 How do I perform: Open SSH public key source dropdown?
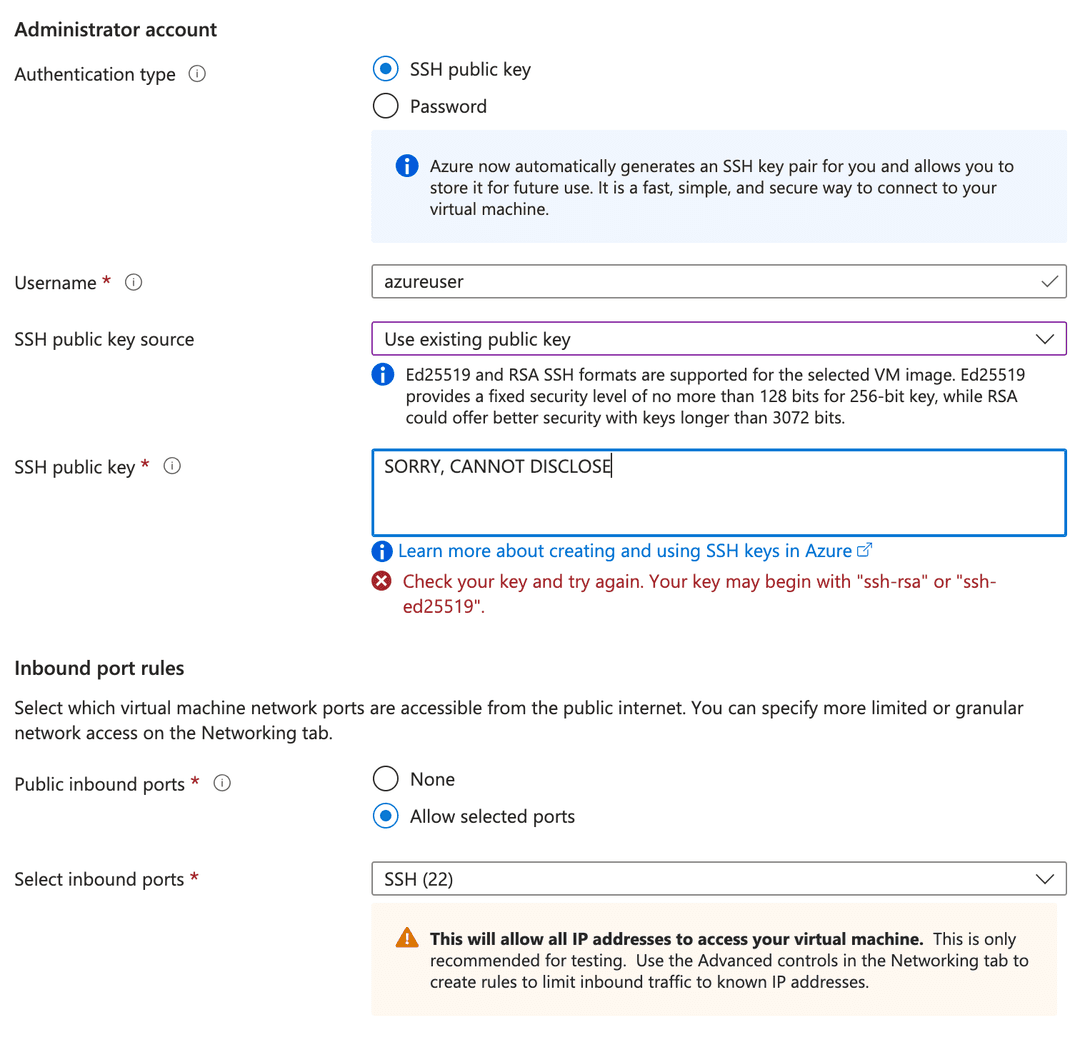coord(718,339)
